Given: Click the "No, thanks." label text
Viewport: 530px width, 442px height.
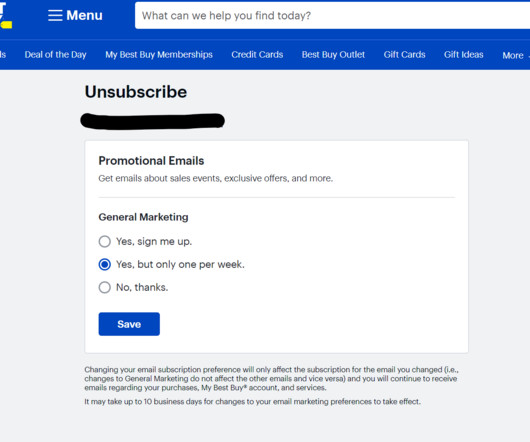Looking at the screenshot, I should point(142,287).
